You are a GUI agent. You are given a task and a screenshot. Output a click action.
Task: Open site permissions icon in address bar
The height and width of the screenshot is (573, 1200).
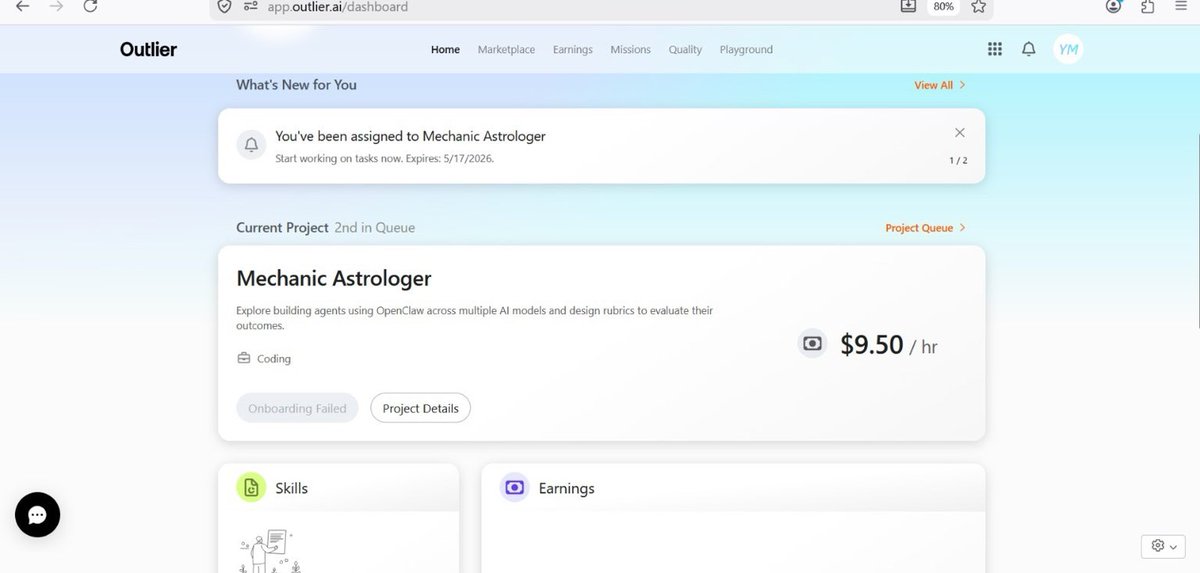(249, 6)
